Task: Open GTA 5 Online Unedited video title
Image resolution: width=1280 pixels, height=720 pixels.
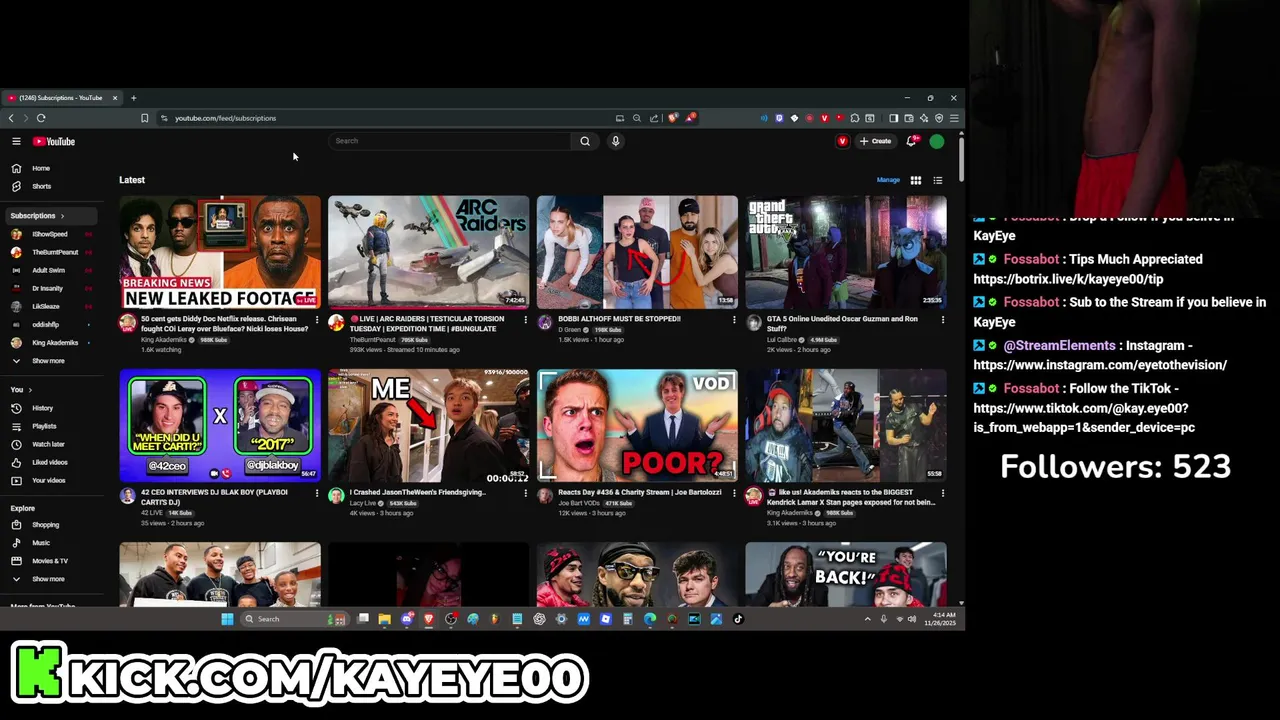Action: 842,324
